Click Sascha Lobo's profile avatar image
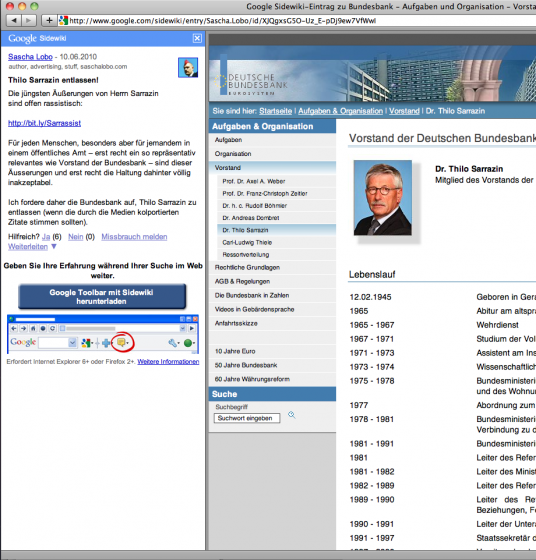 tap(188, 68)
